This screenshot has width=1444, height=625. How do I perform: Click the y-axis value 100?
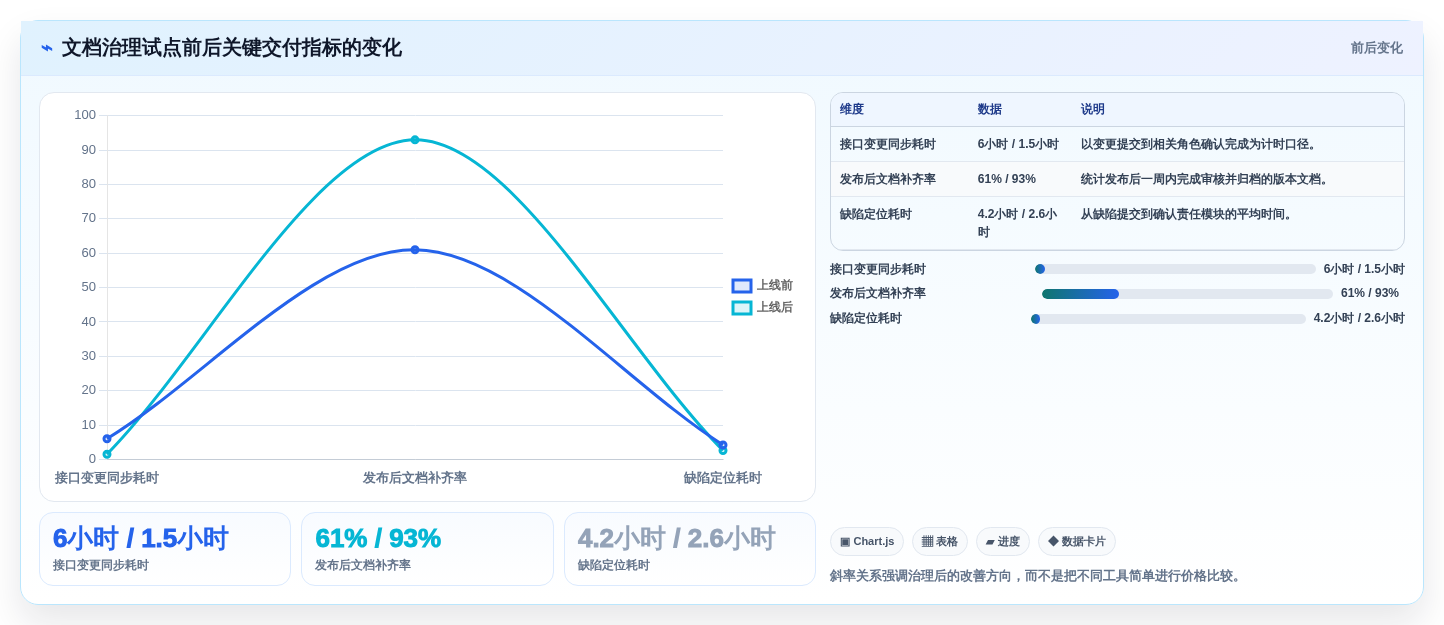85,115
